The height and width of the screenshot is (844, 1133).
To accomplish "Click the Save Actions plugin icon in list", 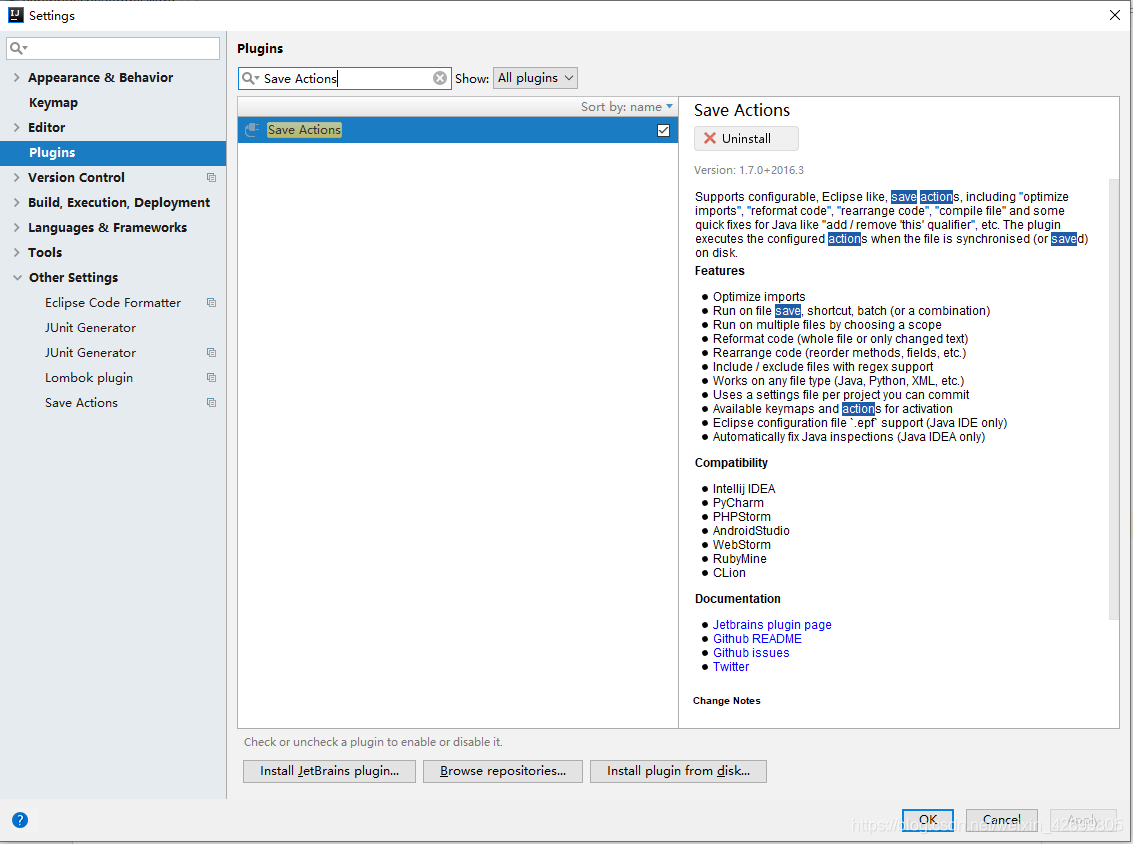I will coord(251,130).
